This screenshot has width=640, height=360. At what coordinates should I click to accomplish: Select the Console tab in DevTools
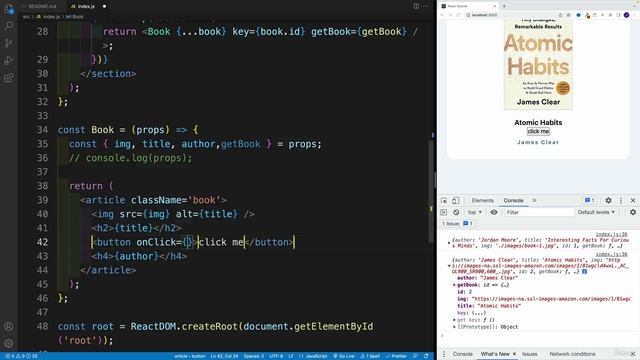513,200
